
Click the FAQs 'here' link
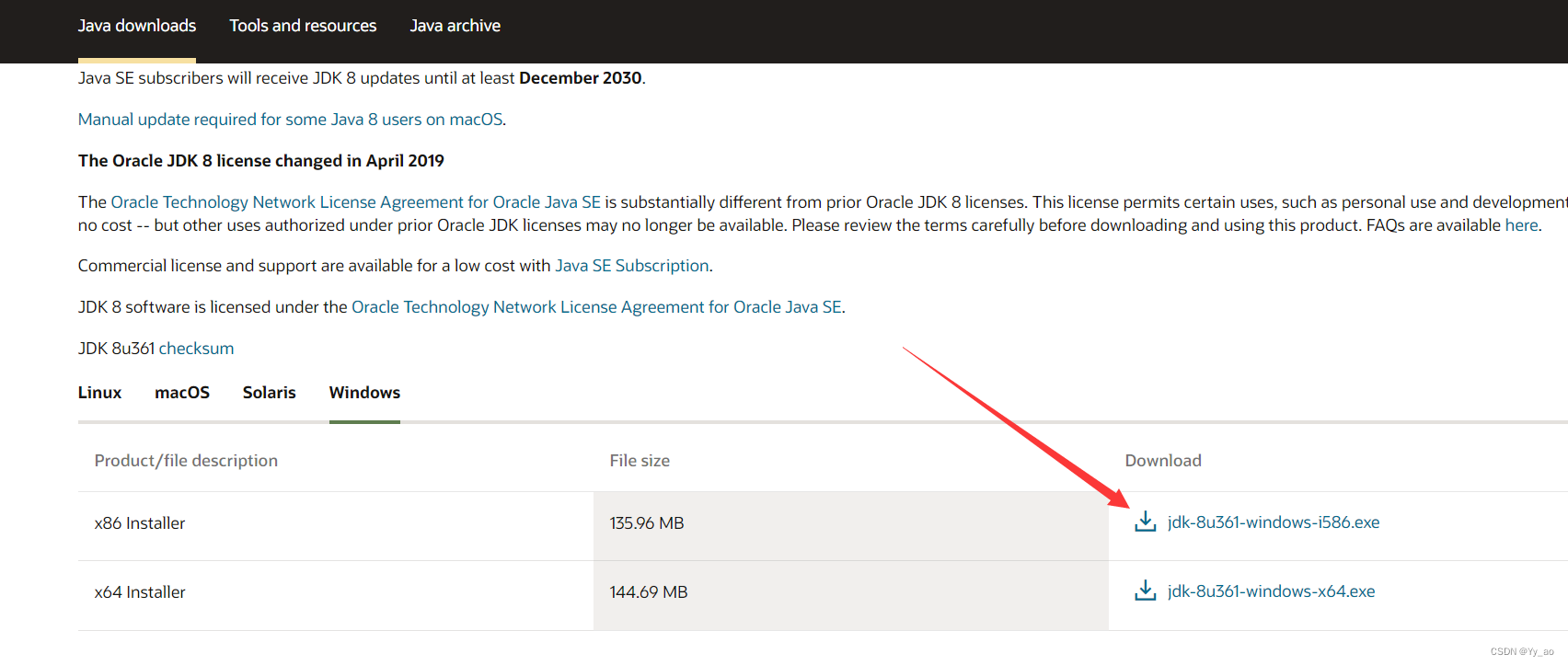[x=1521, y=225]
